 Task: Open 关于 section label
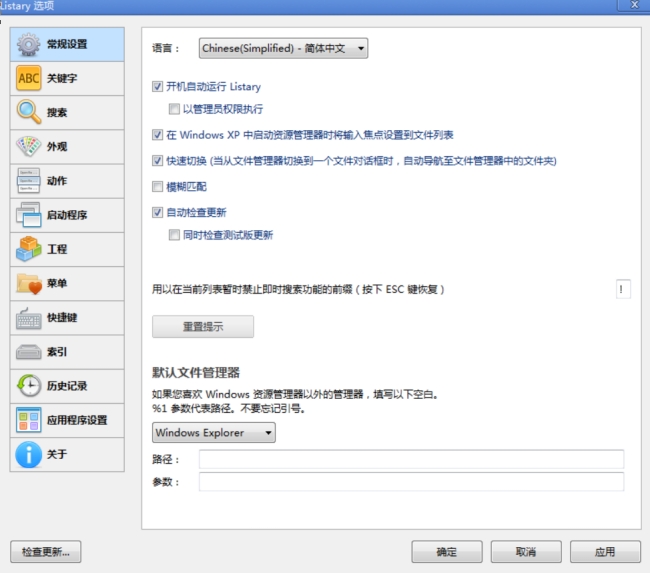[x=57, y=454]
